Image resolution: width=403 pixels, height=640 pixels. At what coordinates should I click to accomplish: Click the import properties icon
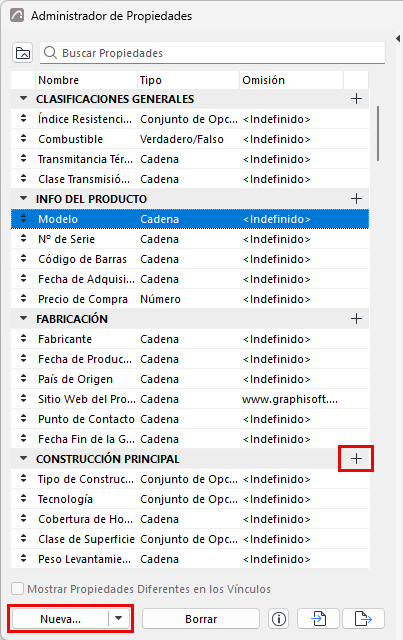(318, 619)
